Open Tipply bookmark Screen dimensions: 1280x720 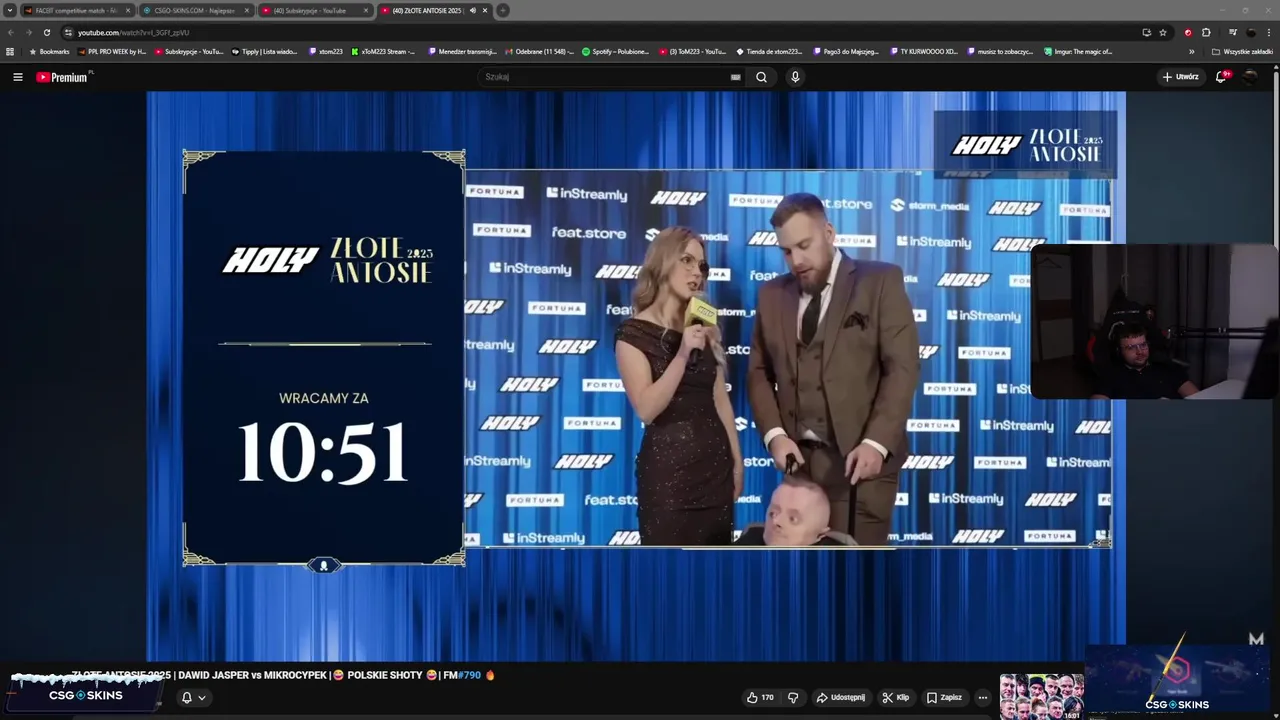tap(264, 51)
